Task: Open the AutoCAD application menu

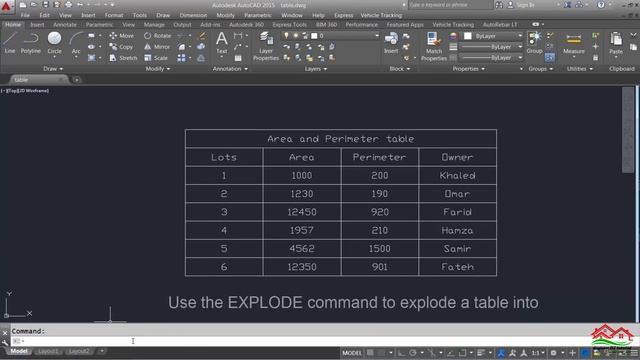Action: coord(7,6)
